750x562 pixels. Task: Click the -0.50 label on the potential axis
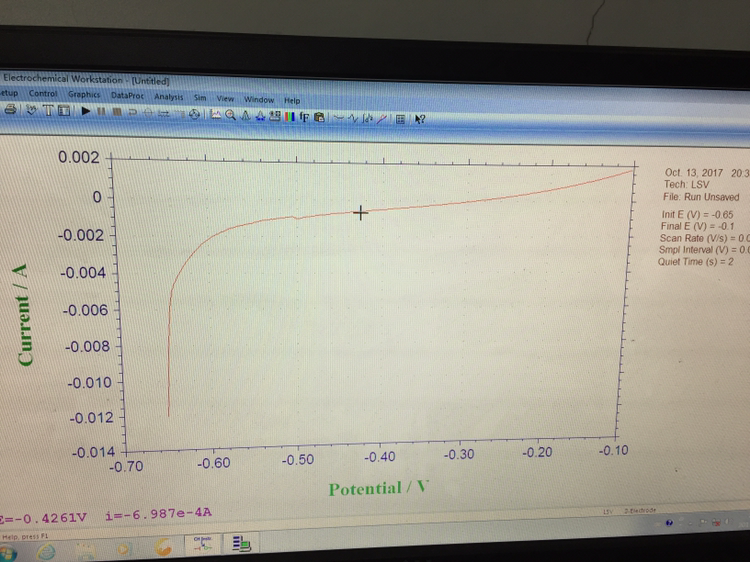(x=298, y=460)
